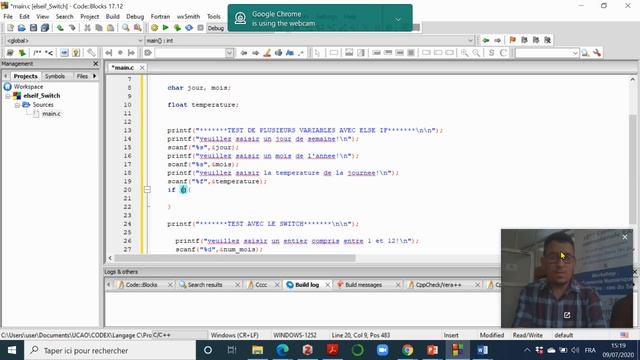Open the Edit menu

pos(24,16)
